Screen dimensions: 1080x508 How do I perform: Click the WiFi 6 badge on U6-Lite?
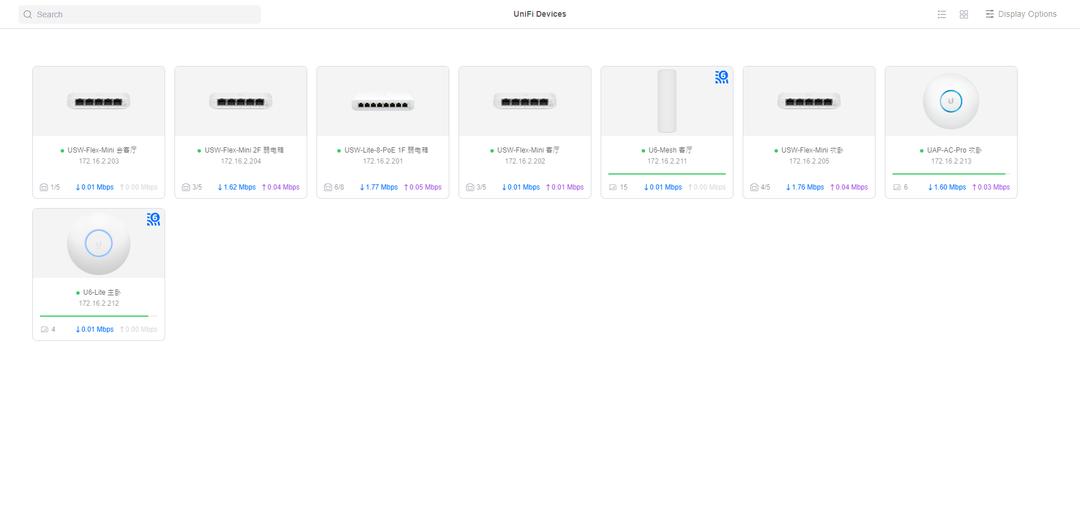(x=153, y=219)
